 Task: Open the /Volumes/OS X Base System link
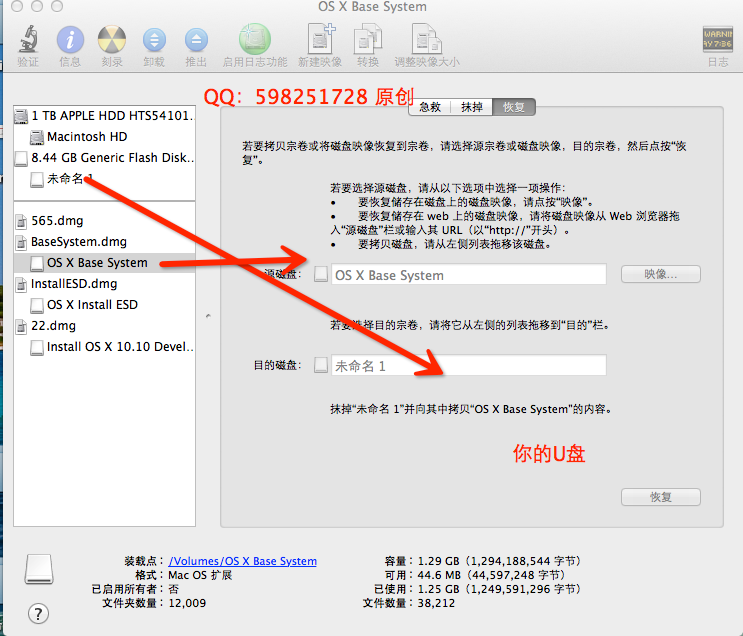point(243,561)
